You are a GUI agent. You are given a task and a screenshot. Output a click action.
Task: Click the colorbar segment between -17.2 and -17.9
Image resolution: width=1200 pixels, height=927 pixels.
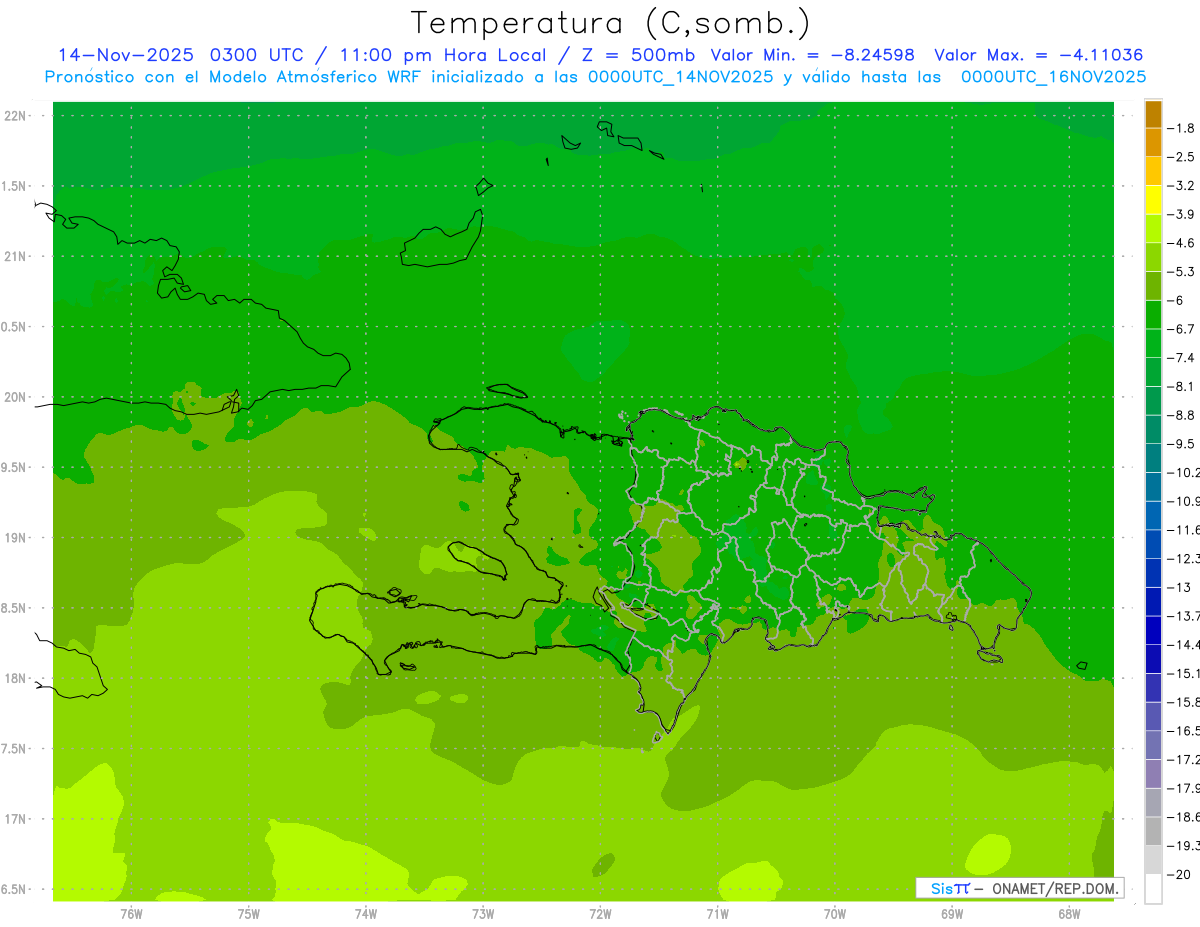(x=1153, y=774)
